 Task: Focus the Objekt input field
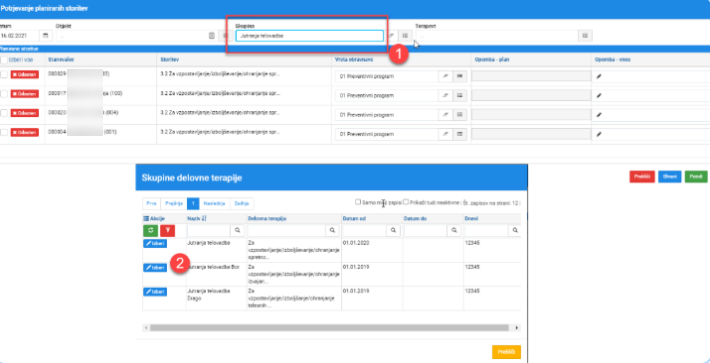coord(131,35)
